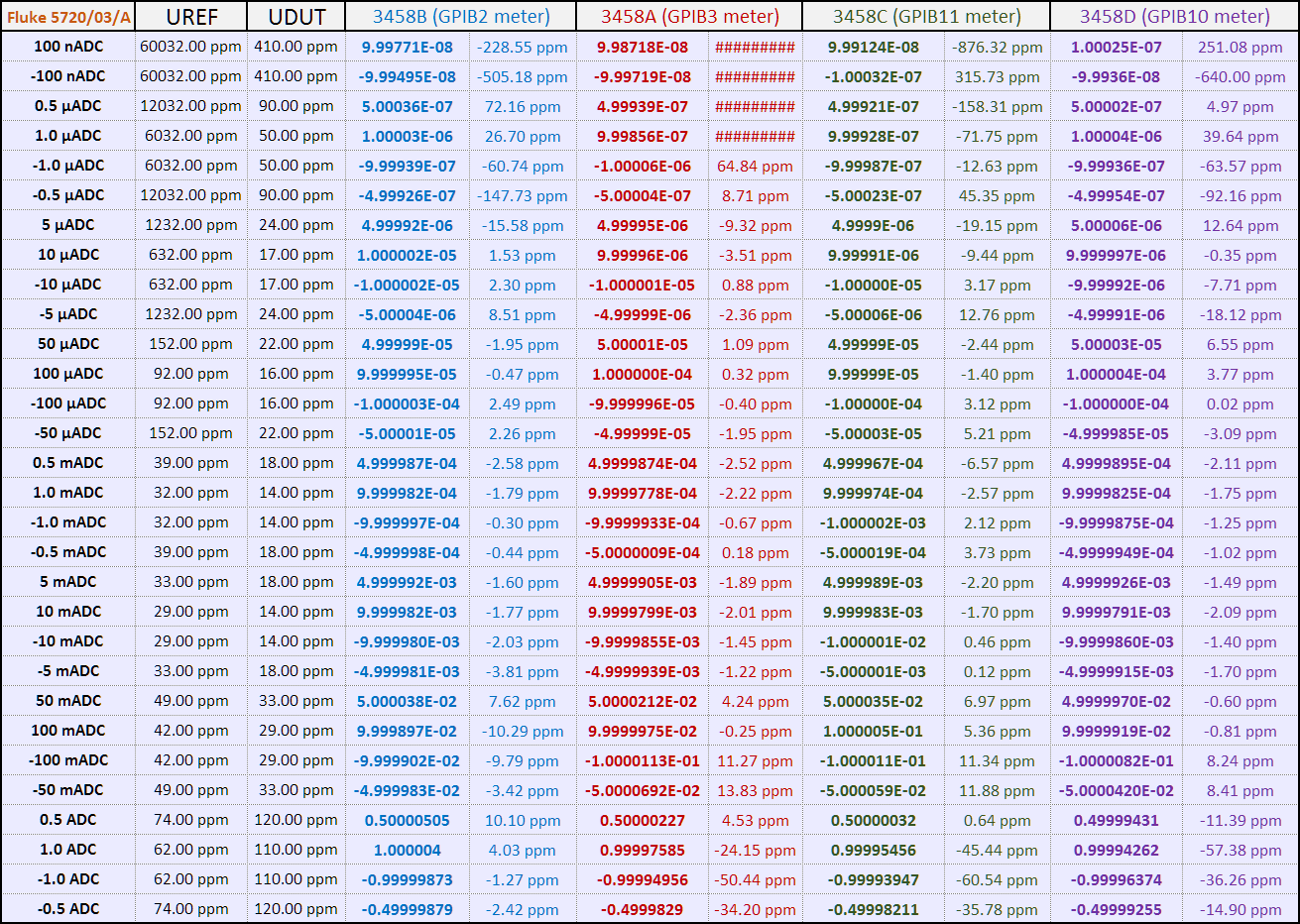
Task: Select the -1.0 ADC row label
Action: (x=68, y=879)
